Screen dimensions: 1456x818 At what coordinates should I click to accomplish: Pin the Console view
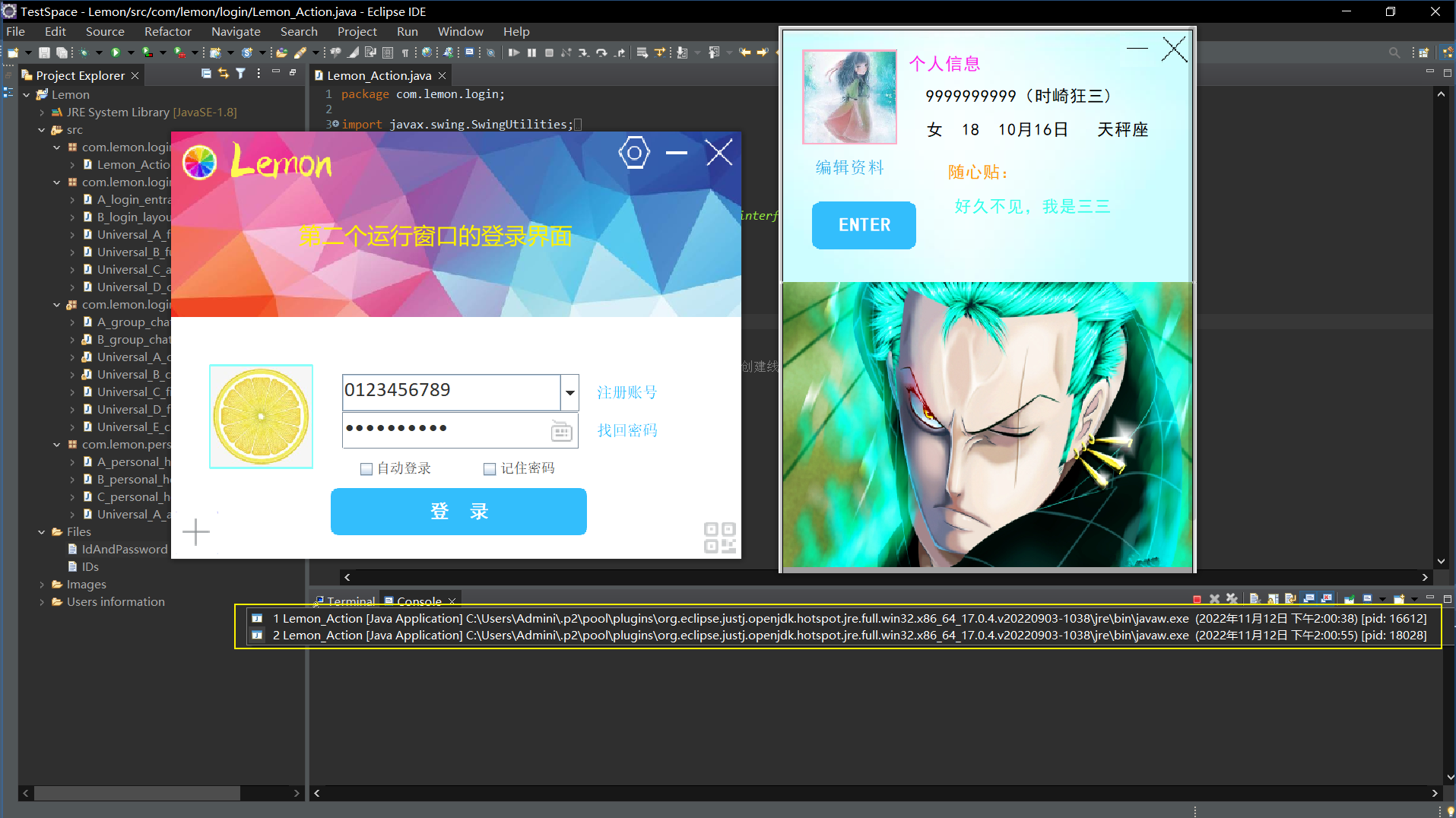coord(1349,599)
